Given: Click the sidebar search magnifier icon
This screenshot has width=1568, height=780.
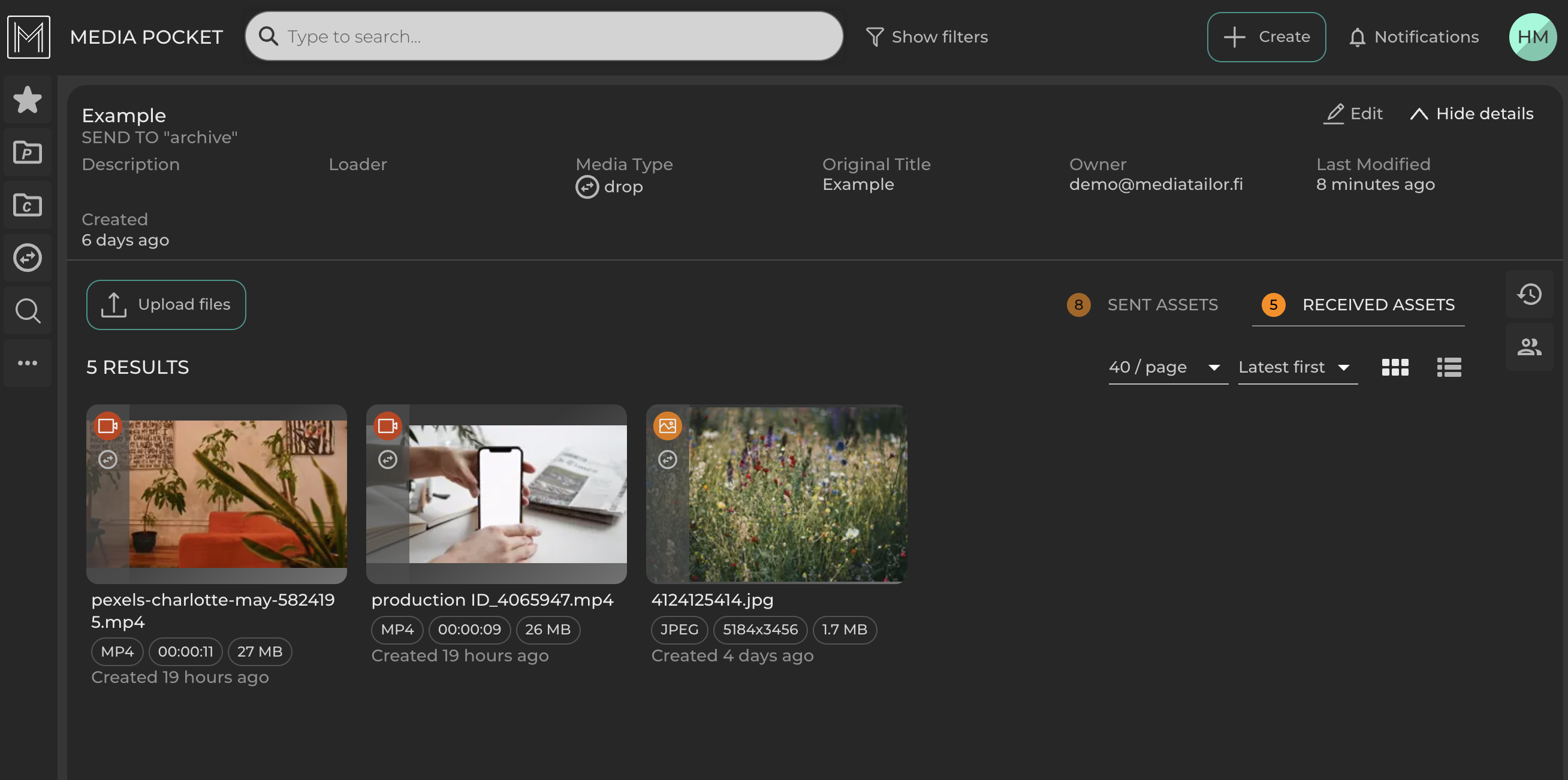Looking at the screenshot, I should [x=28, y=310].
